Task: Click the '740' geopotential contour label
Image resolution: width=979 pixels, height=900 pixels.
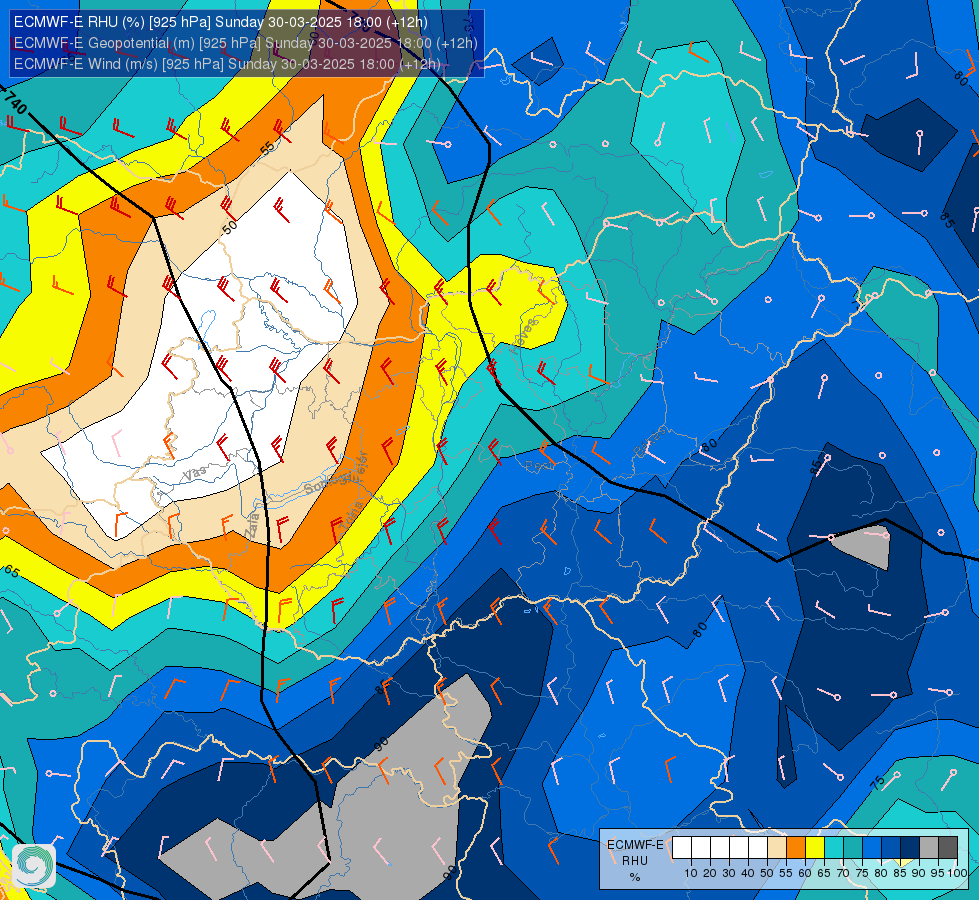Action: (x=15, y=102)
